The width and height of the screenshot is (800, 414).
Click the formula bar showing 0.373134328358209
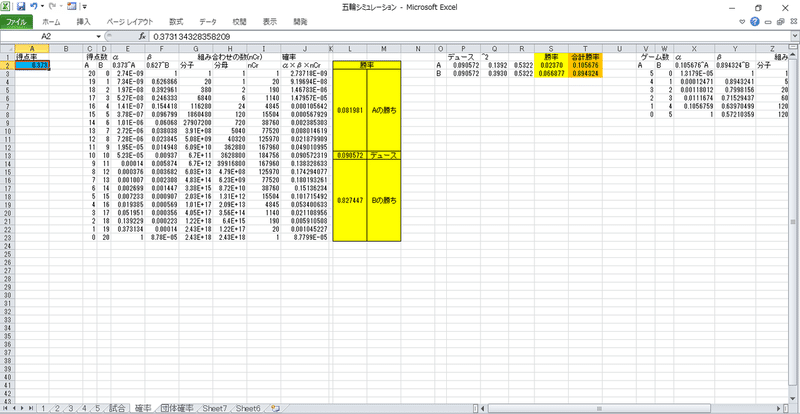(469, 37)
